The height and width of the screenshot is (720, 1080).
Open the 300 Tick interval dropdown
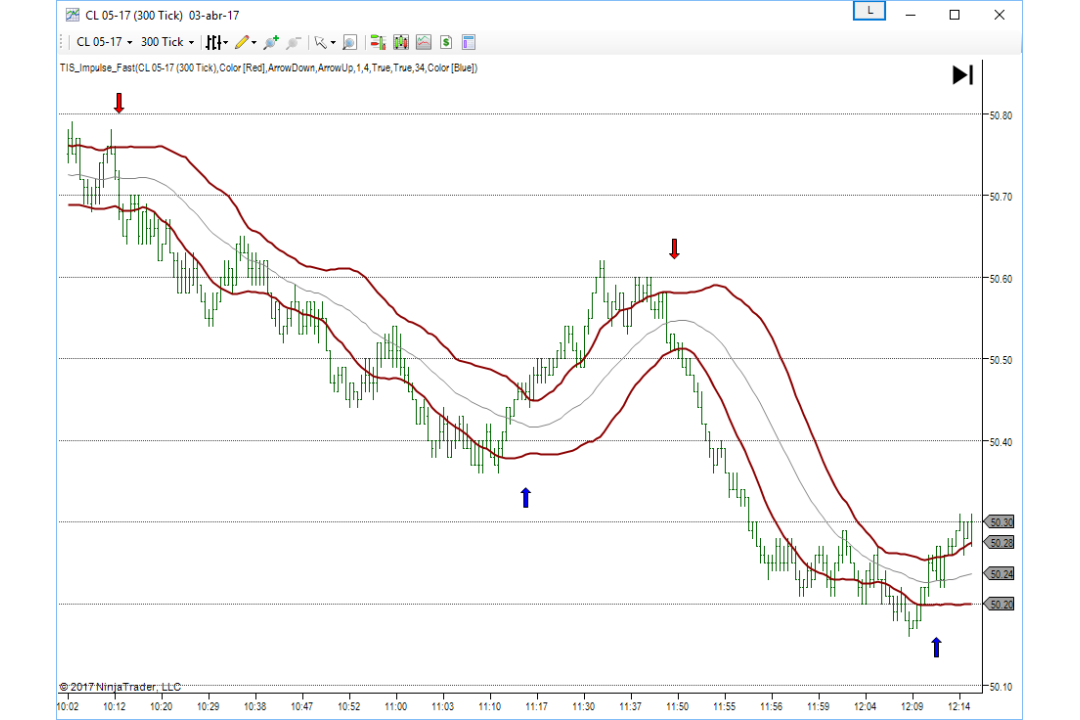click(x=167, y=42)
